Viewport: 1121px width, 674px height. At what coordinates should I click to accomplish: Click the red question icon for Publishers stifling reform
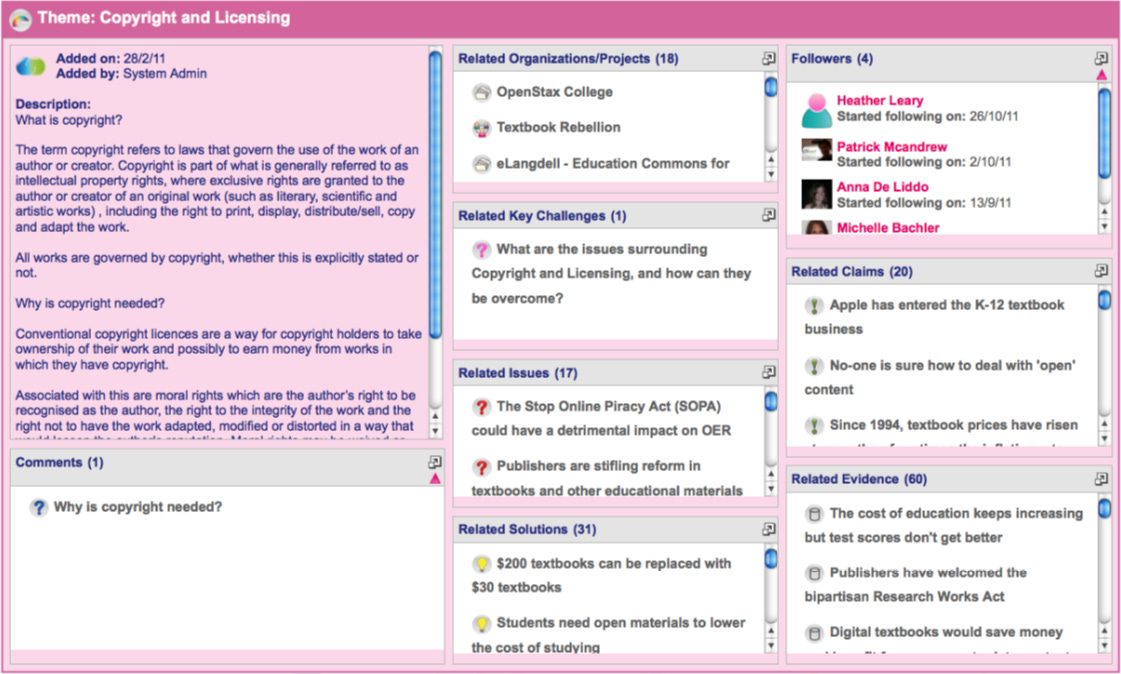[x=482, y=467]
